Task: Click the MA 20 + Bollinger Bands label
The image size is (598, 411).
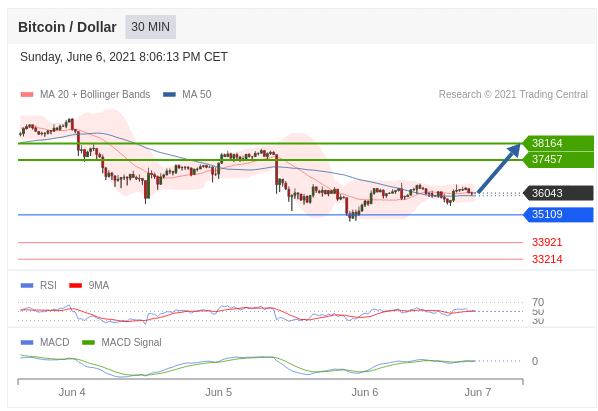Action: pyautogui.click(x=95, y=95)
